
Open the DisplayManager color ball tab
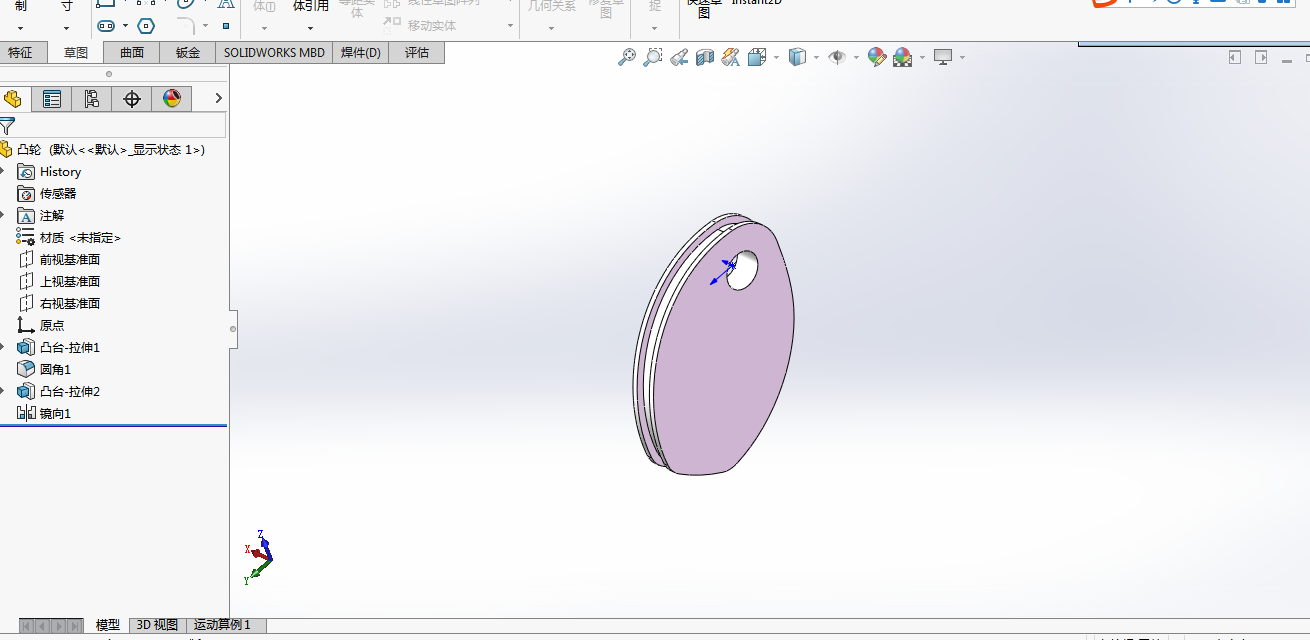[171, 98]
